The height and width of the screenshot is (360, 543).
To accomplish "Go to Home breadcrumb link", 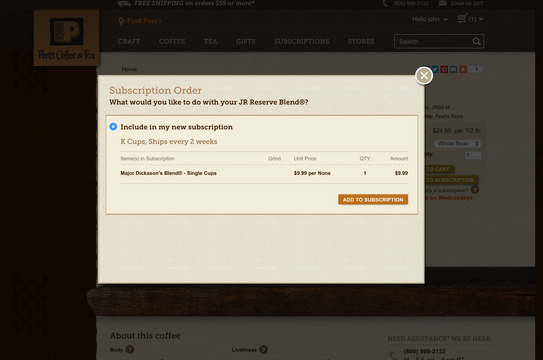I will [129, 69].
